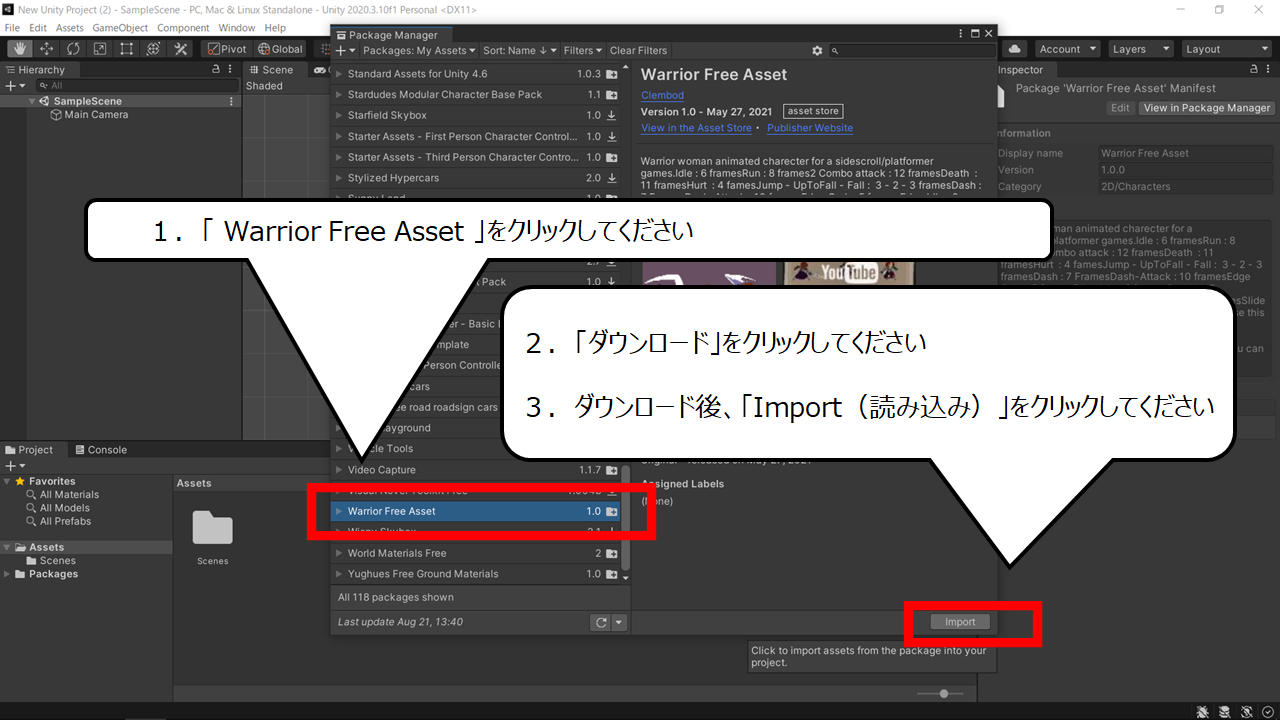
Task: Open the add package plus dropdown
Action: [x=345, y=50]
